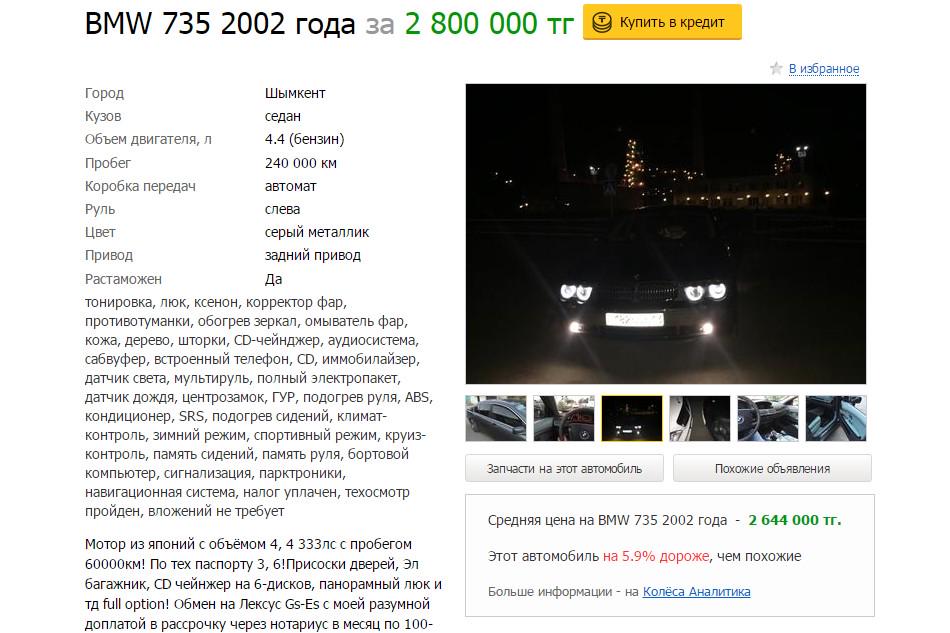Select the sixth thumbnail showing door interior
This screenshot has width=950, height=633.
[836, 418]
